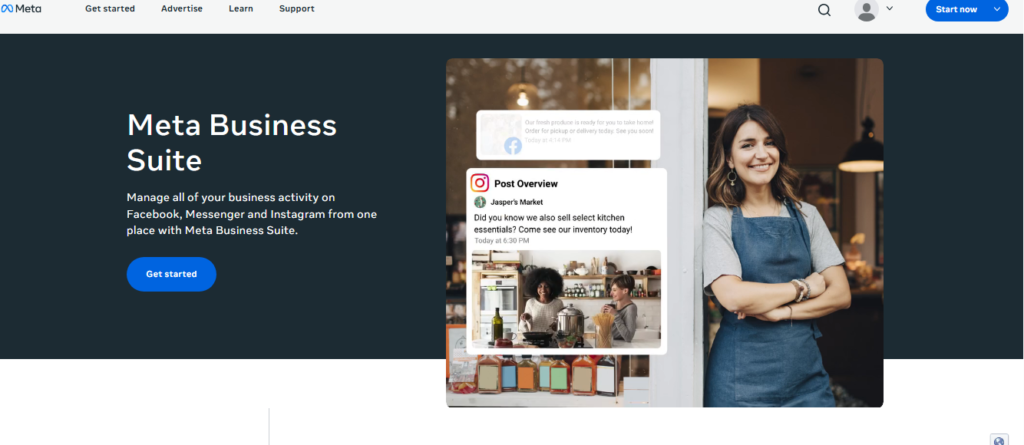Image resolution: width=1024 pixels, height=445 pixels.
Task: Open the Learn menu
Action: click(x=241, y=8)
